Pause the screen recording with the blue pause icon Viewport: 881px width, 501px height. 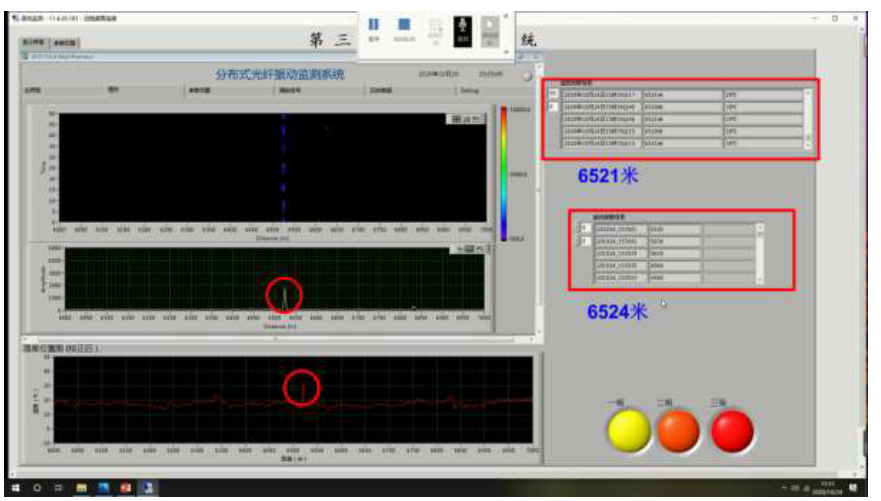tap(374, 25)
